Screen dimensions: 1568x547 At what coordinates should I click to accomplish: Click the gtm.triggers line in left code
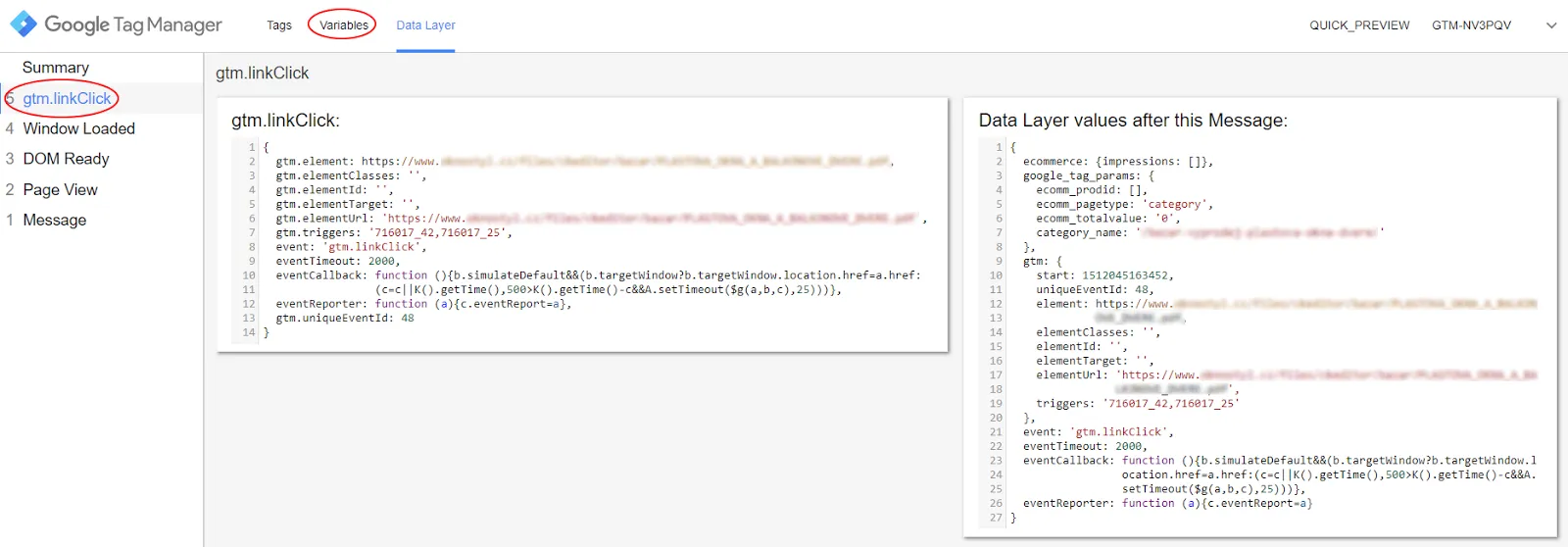click(394, 233)
